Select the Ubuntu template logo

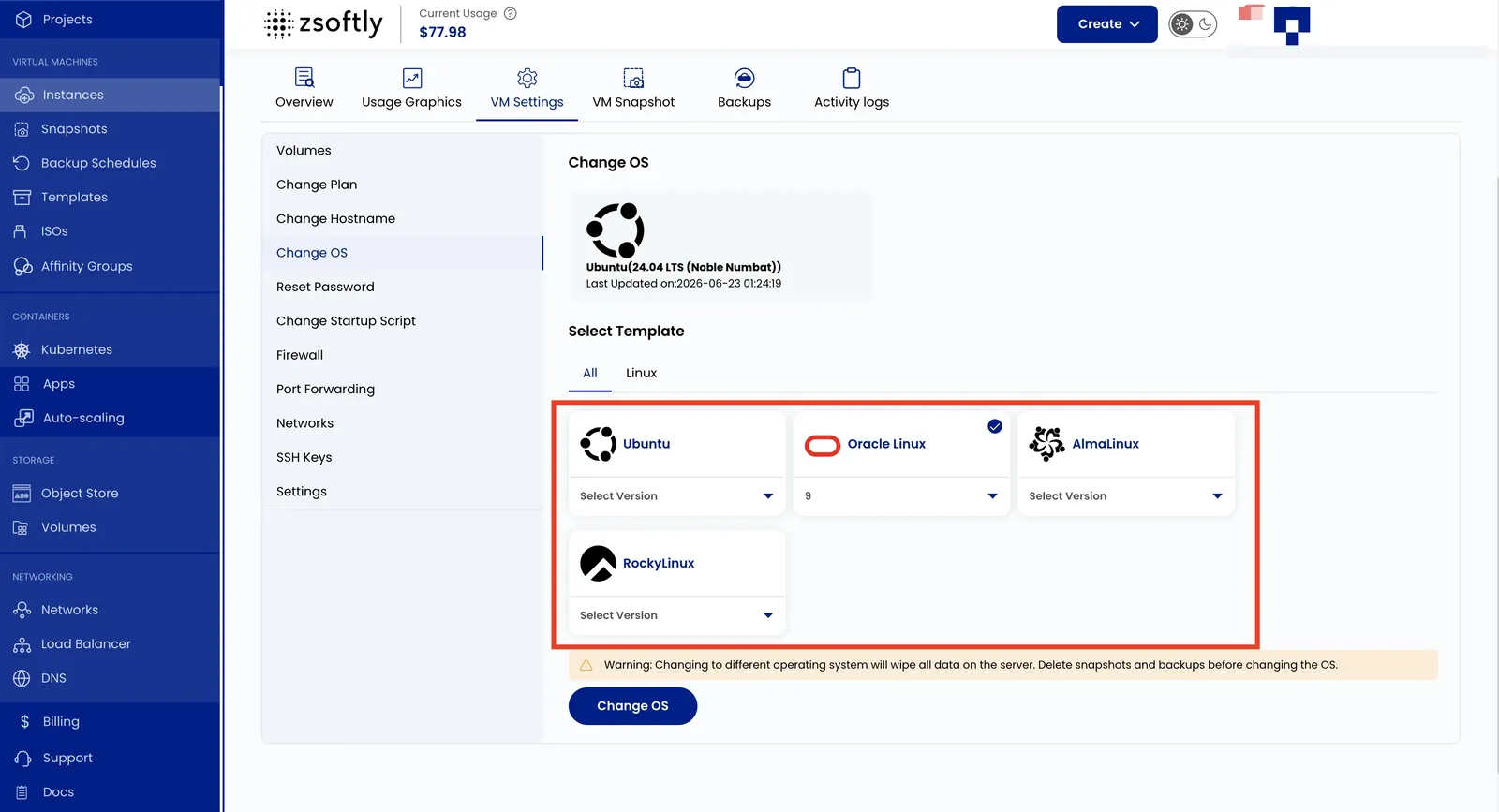click(599, 444)
